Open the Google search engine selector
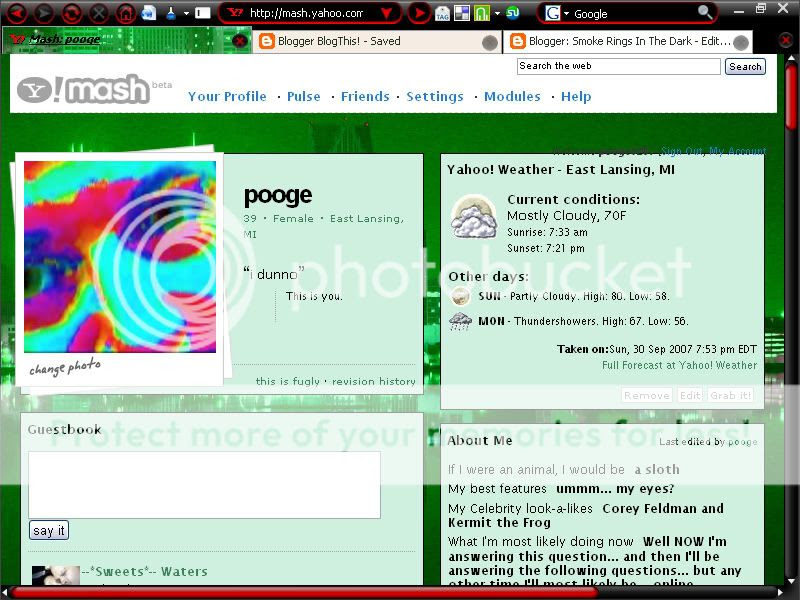Viewport: 800px width, 600px height. pos(556,13)
